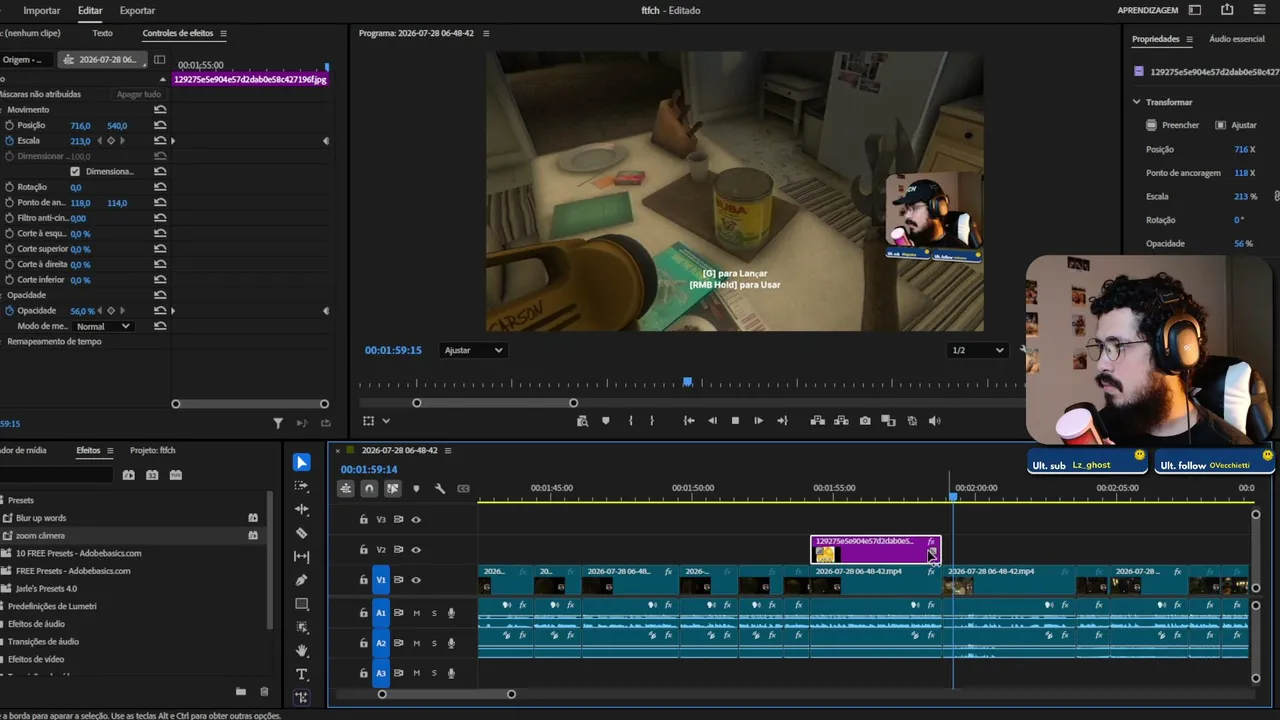Export frame with camera icon
The image size is (1280, 720).
[x=865, y=421]
